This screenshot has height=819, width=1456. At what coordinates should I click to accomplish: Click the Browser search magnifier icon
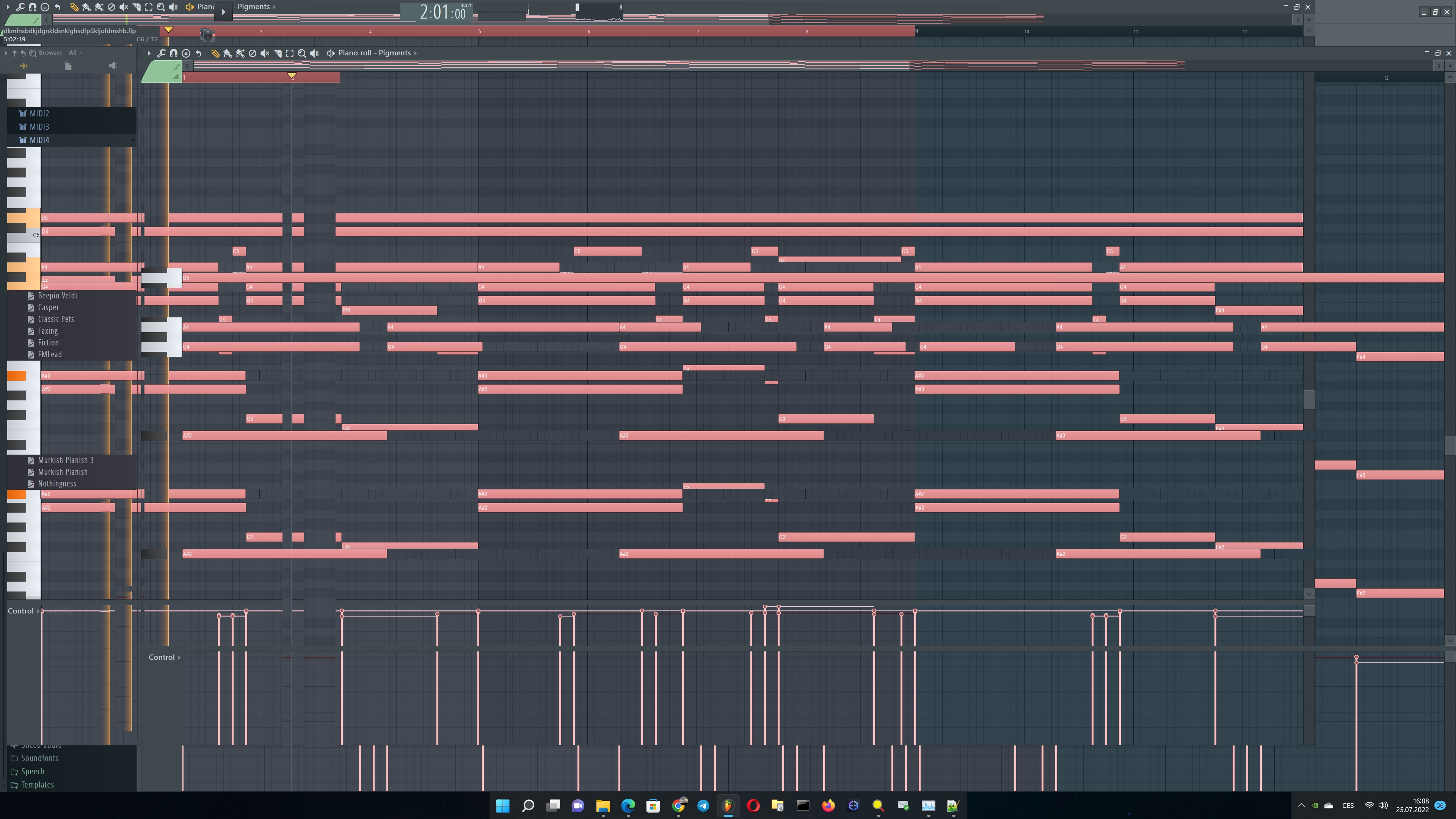coord(33,53)
